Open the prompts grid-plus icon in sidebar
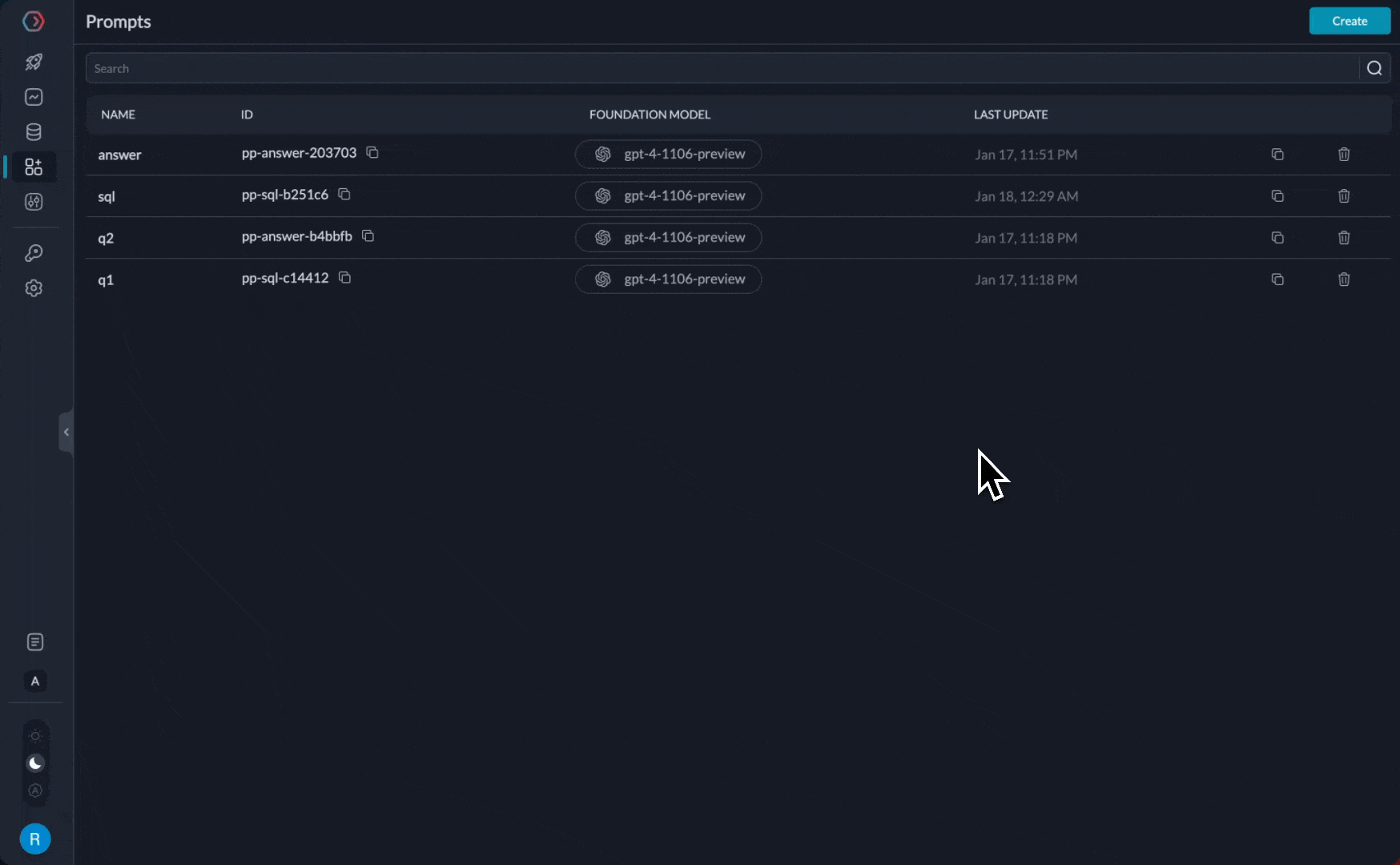 pos(34,167)
